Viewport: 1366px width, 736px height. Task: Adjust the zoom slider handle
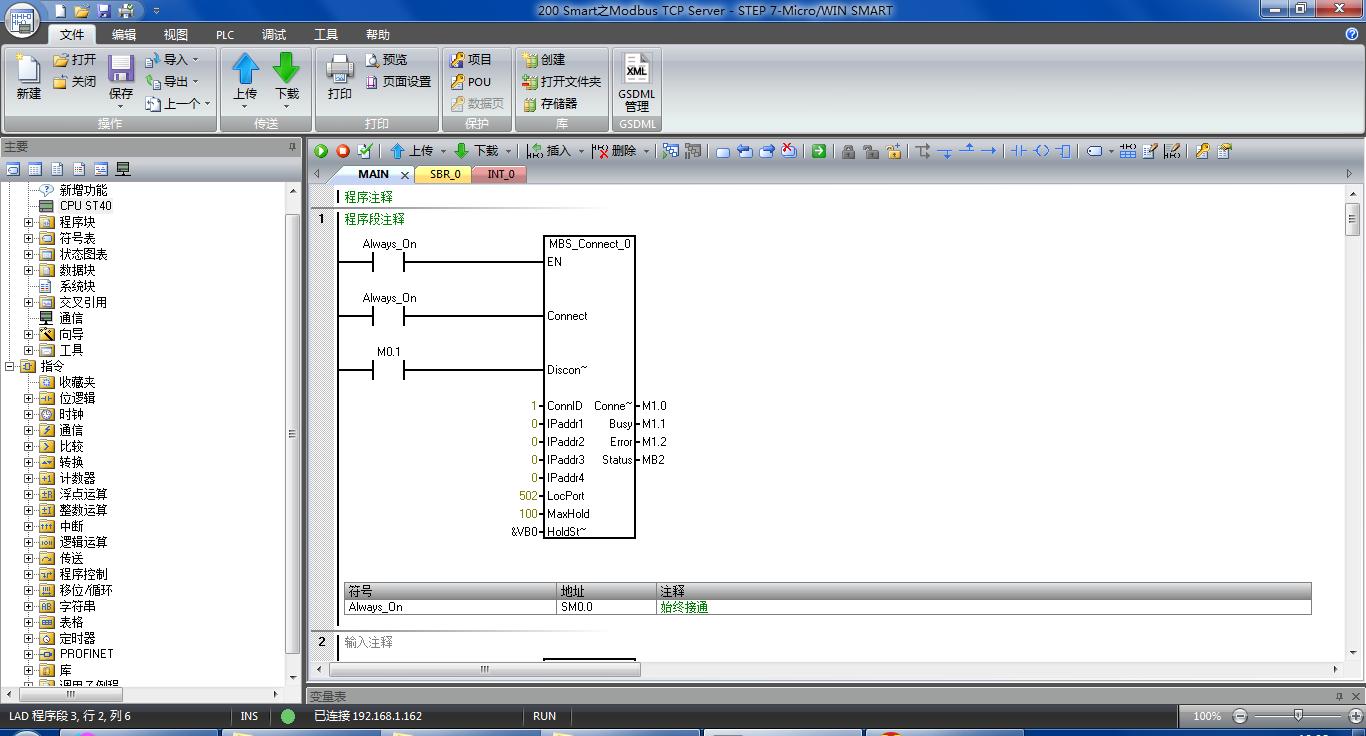click(1298, 715)
